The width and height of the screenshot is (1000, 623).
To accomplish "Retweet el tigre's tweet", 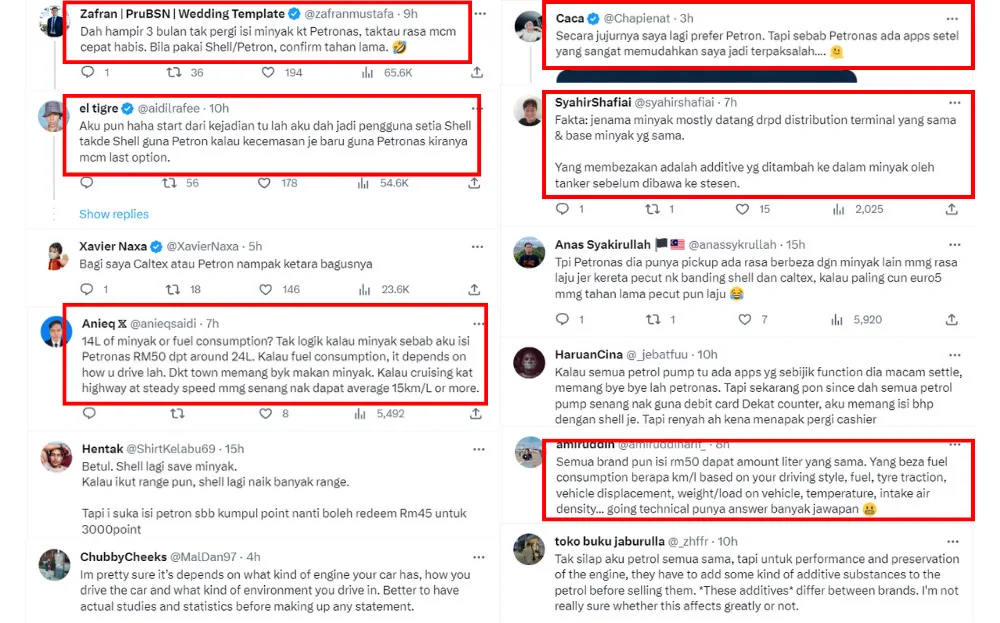I will click(172, 183).
